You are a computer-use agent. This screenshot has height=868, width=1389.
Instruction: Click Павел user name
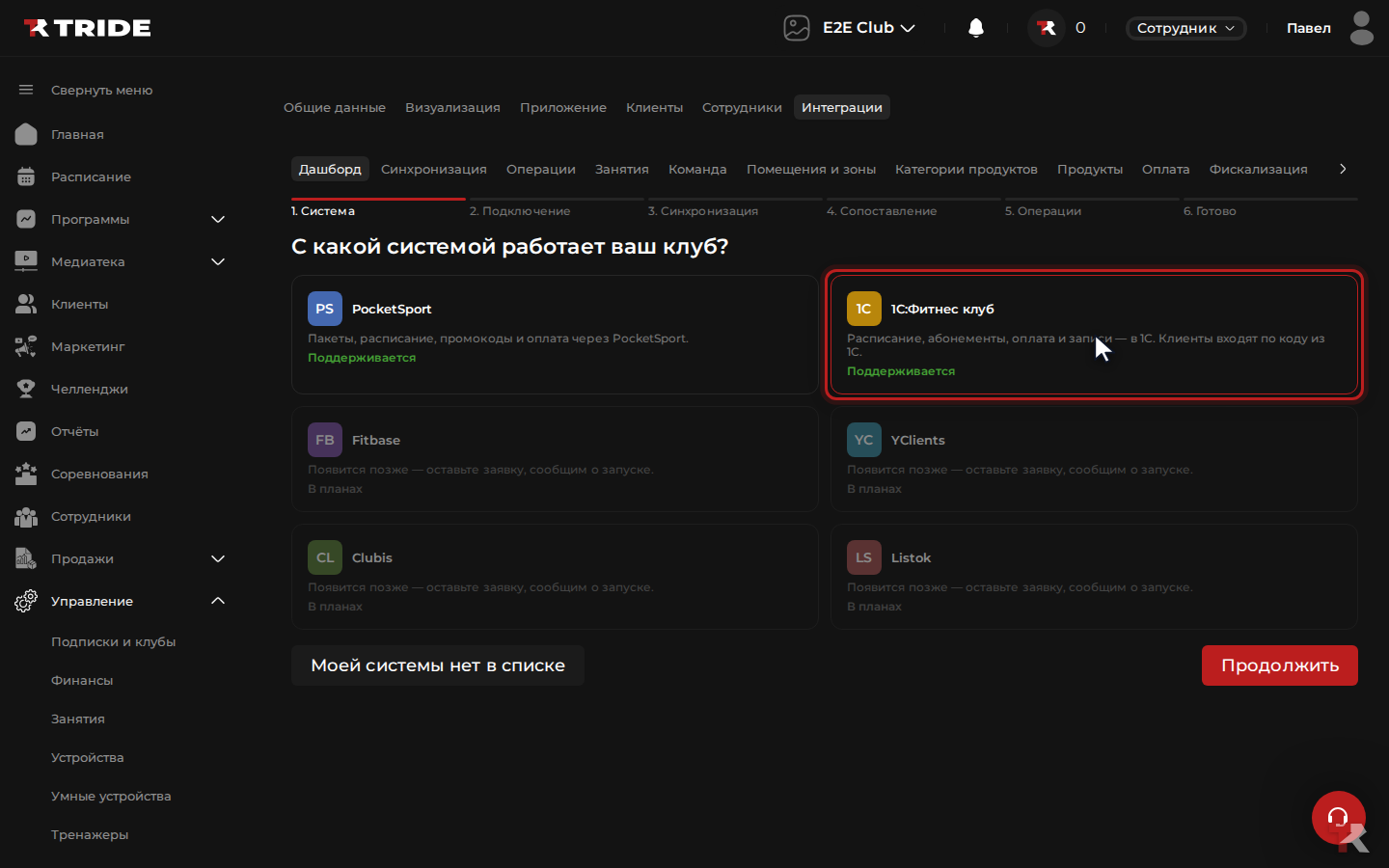(x=1309, y=28)
